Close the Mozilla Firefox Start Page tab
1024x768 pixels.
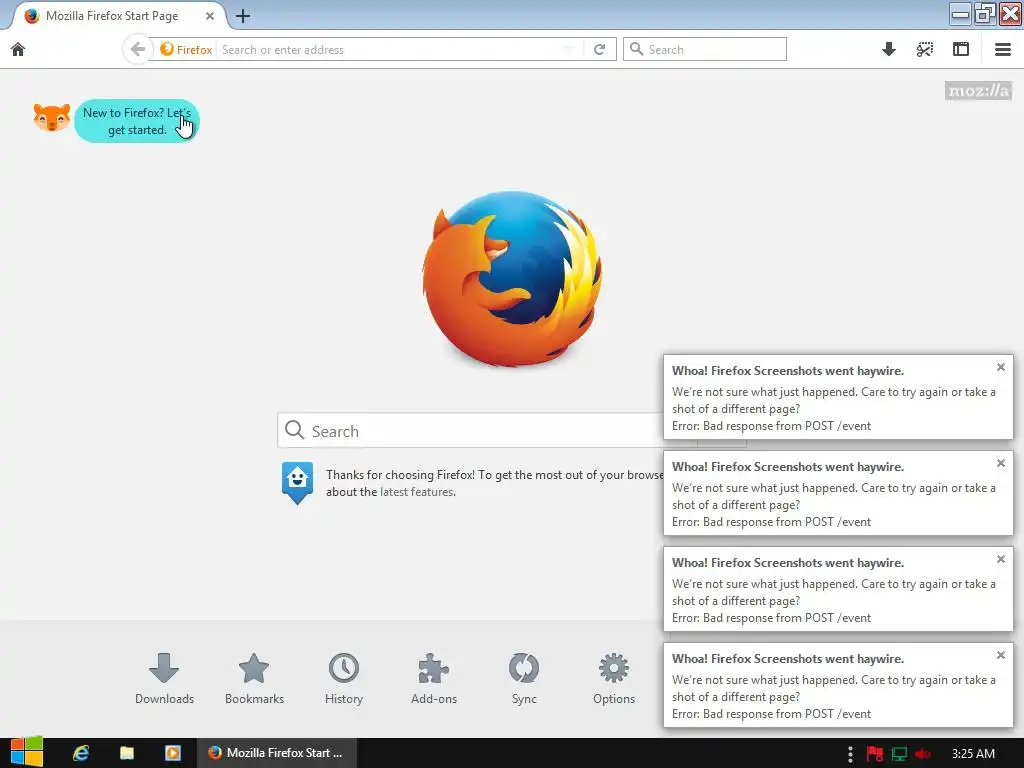pos(210,16)
